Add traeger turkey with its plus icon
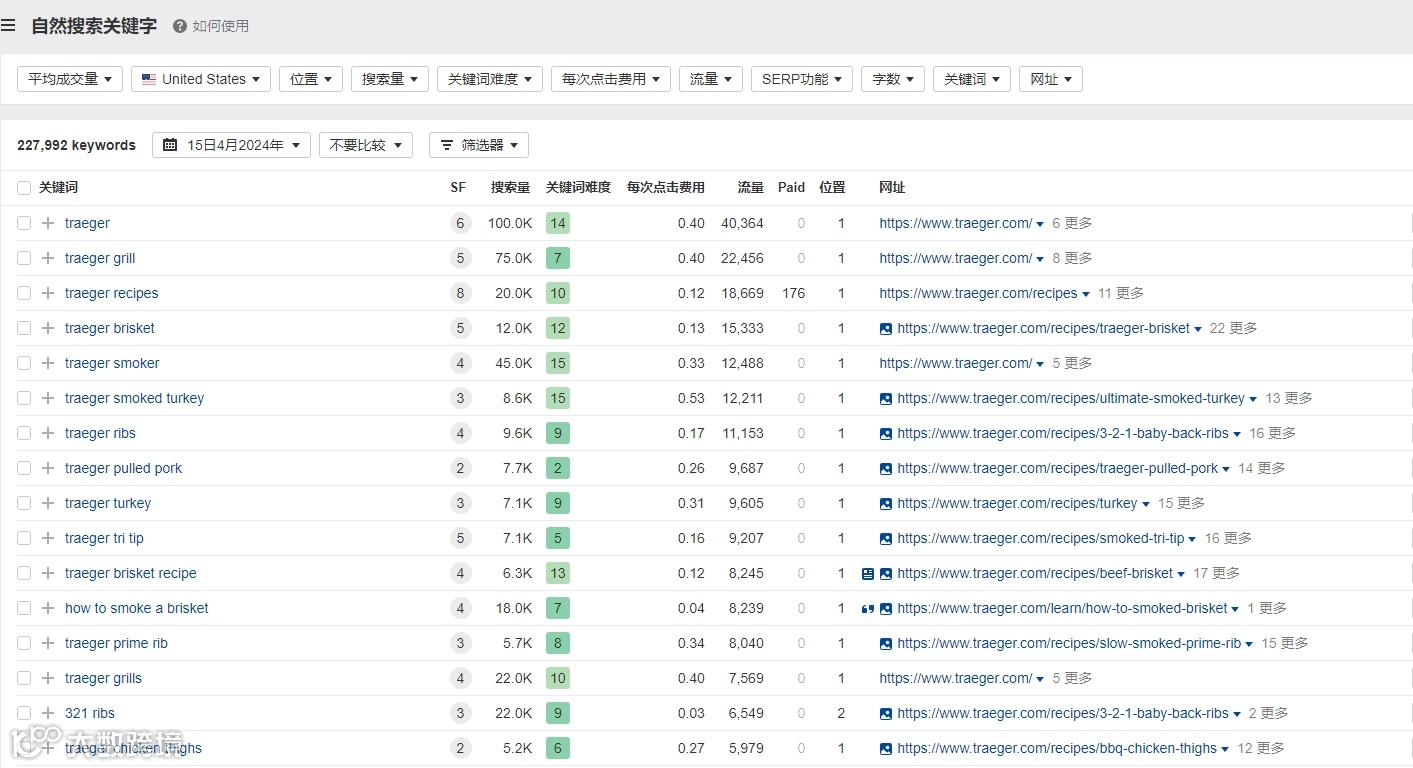Image resolution: width=1413 pixels, height=768 pixels. pyautogui.click(x=48, y=503)
